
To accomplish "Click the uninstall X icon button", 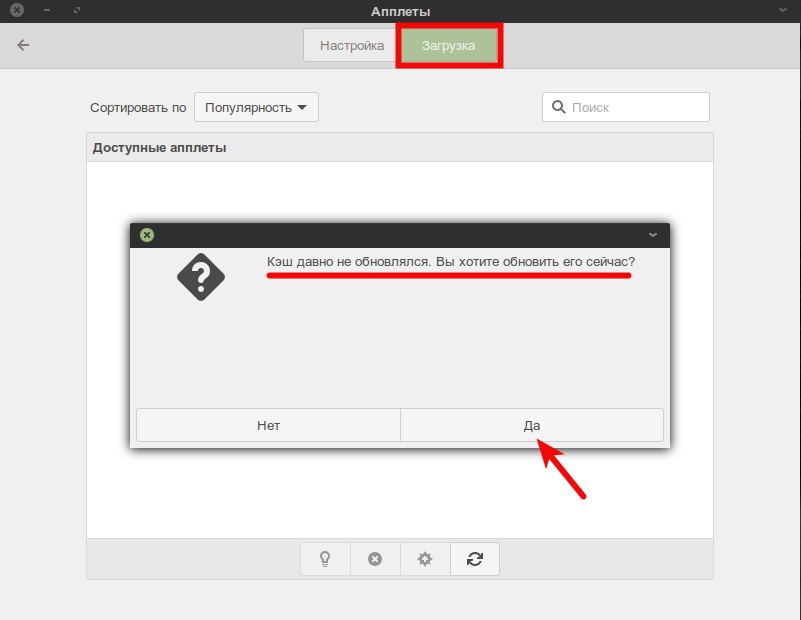I will coord(375,559).
